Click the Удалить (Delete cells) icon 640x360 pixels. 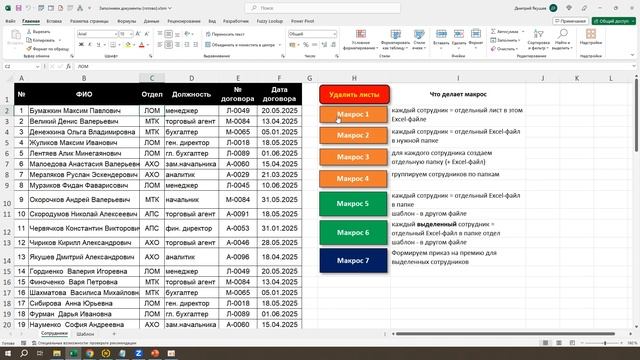pyautogui.click(x=459, y=34)
